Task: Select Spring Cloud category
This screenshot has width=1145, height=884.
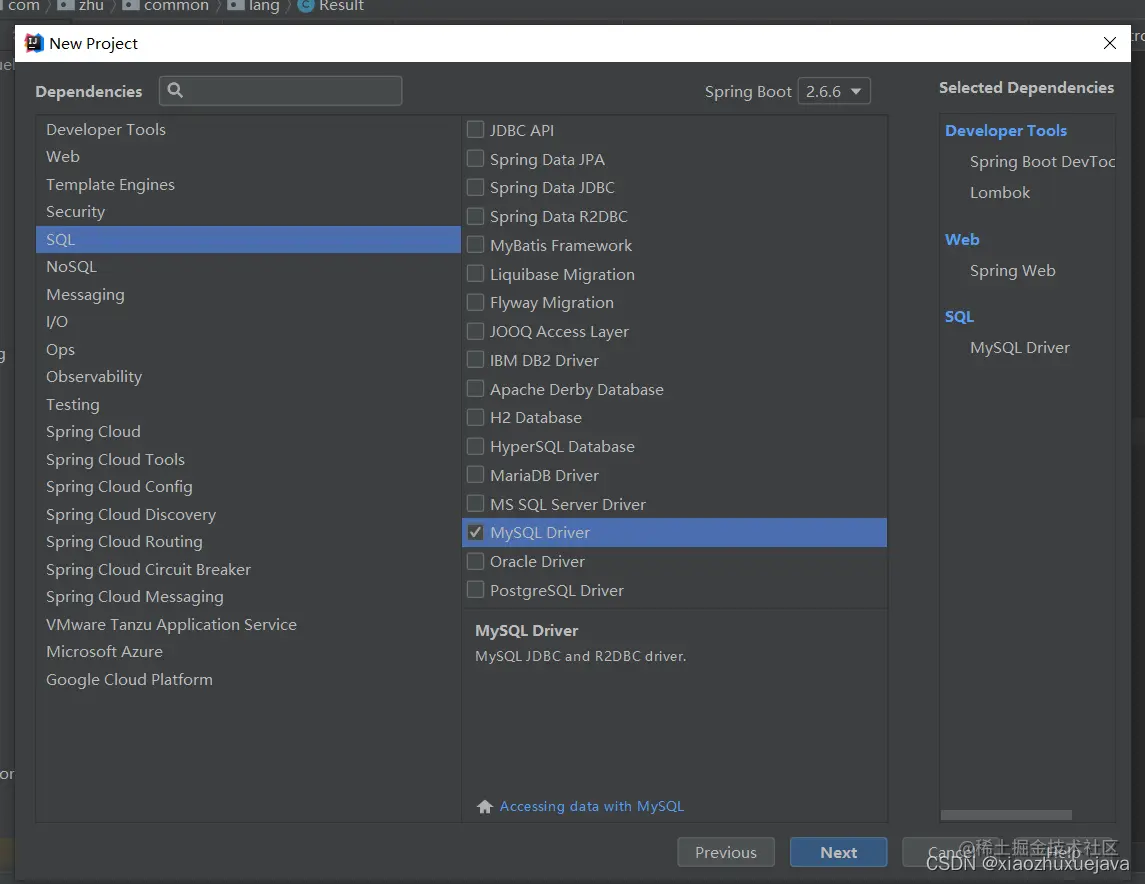Action: pos(248,431)
